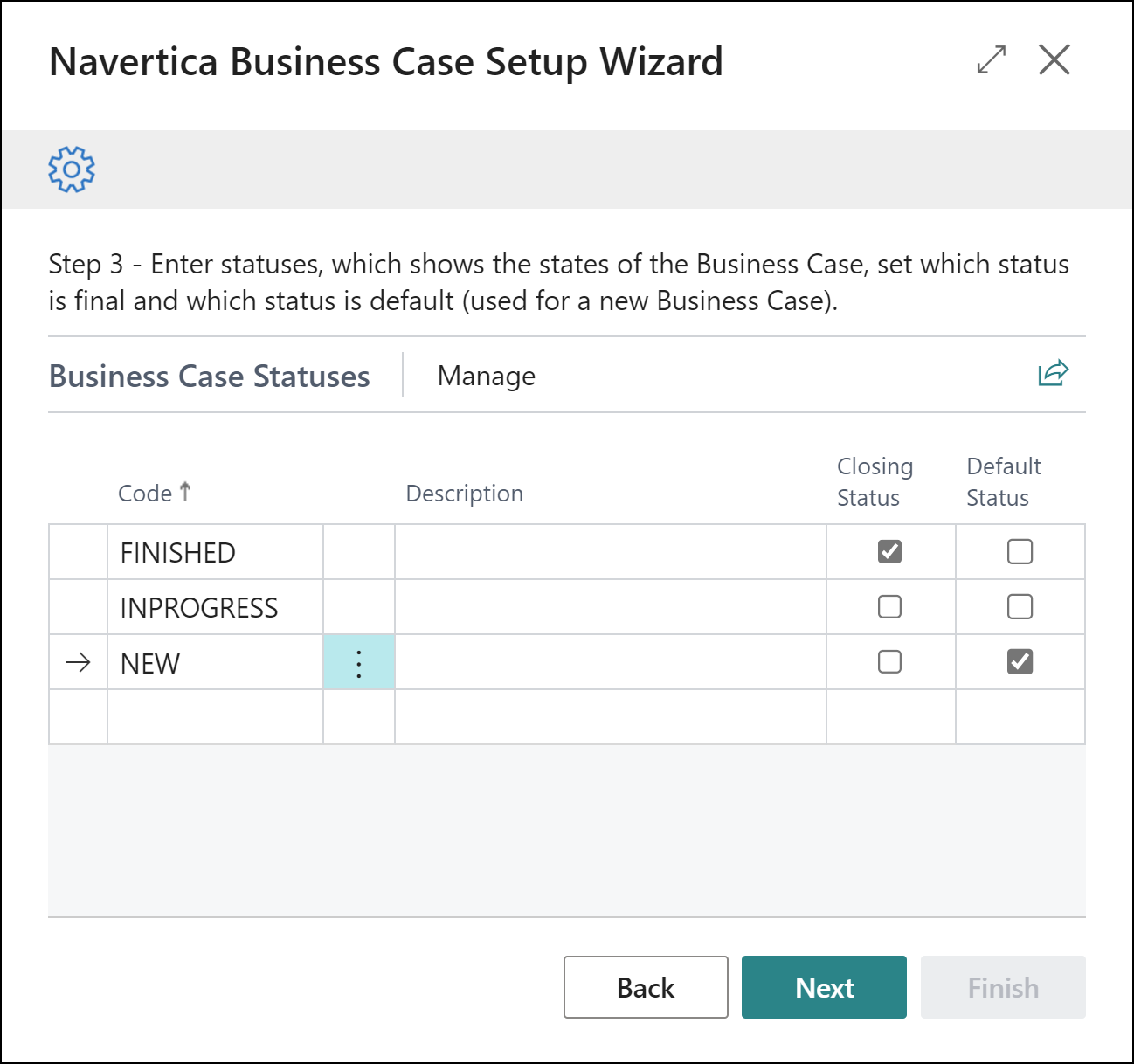The height and width of the screenshot is (1064, 1134).
Task: Enable Closing Status for INPROGRESS
Action: click(x=889, y=606)
